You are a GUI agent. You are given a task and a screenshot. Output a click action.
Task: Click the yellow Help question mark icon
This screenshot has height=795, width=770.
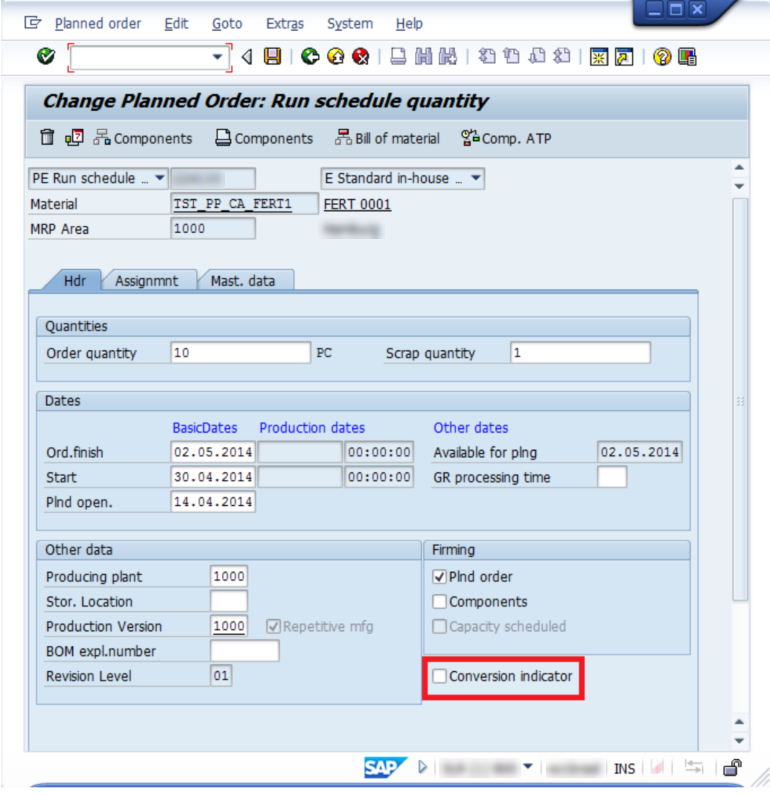662,56
